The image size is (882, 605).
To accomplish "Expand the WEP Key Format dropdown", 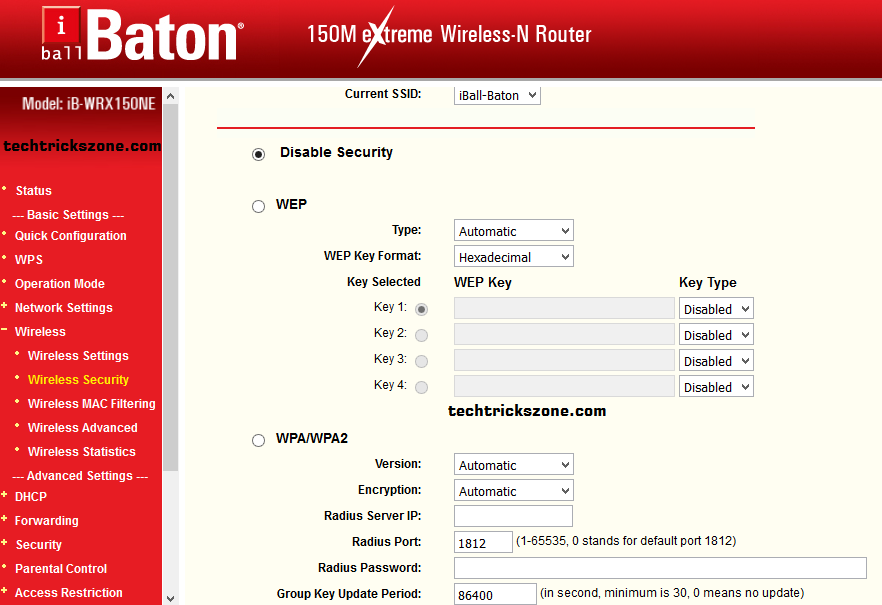I will click(513, 257).
